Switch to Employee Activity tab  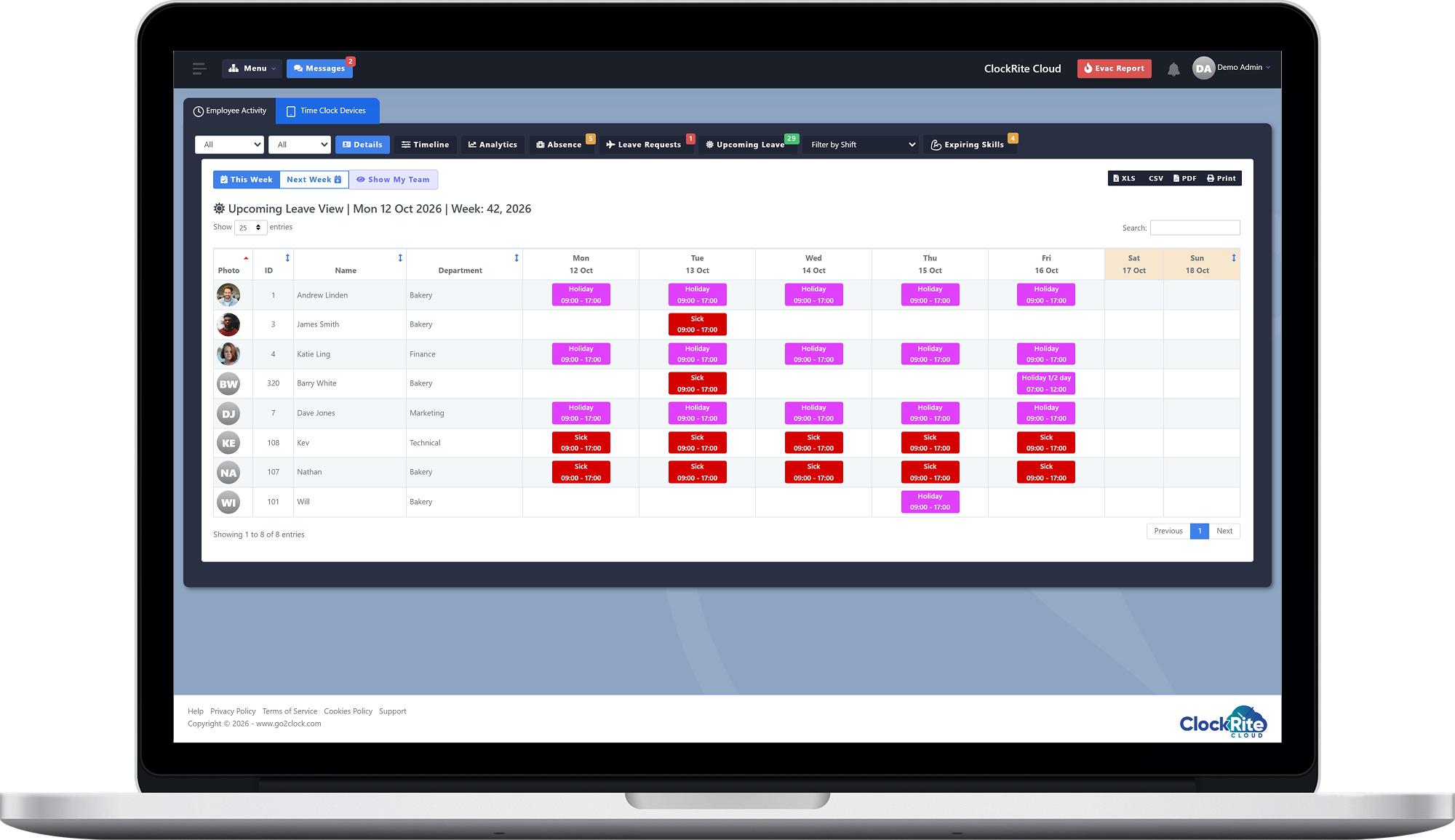230,111
